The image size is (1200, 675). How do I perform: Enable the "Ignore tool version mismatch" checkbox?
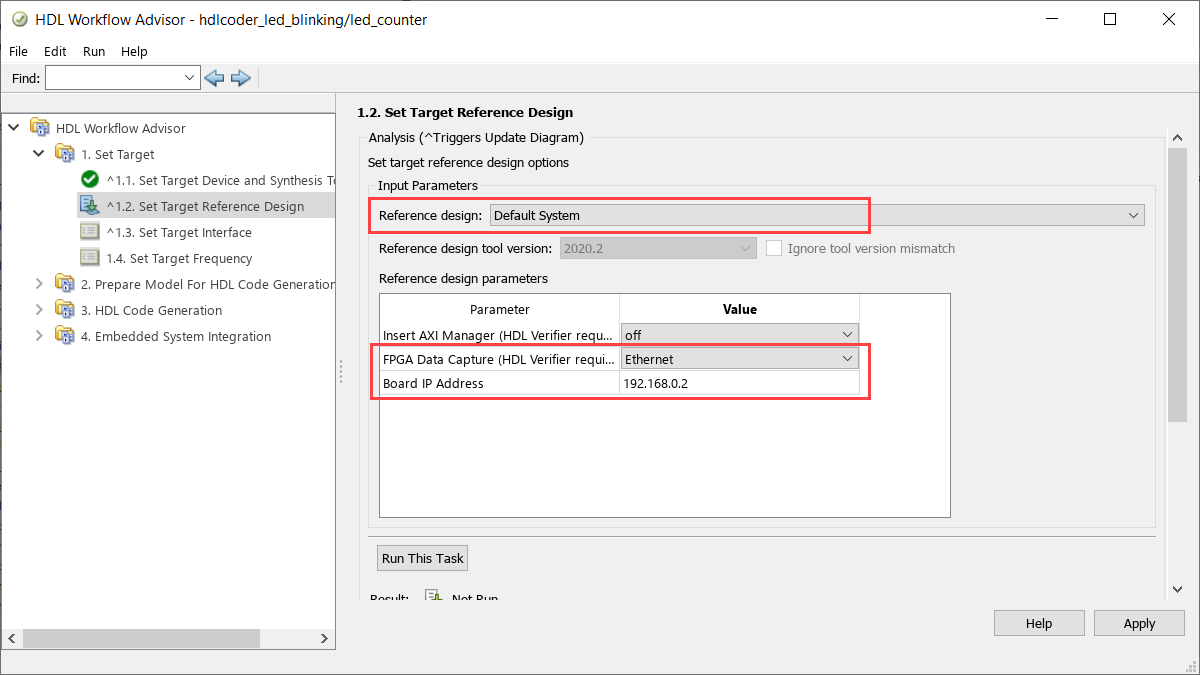[x=775, y=248]
